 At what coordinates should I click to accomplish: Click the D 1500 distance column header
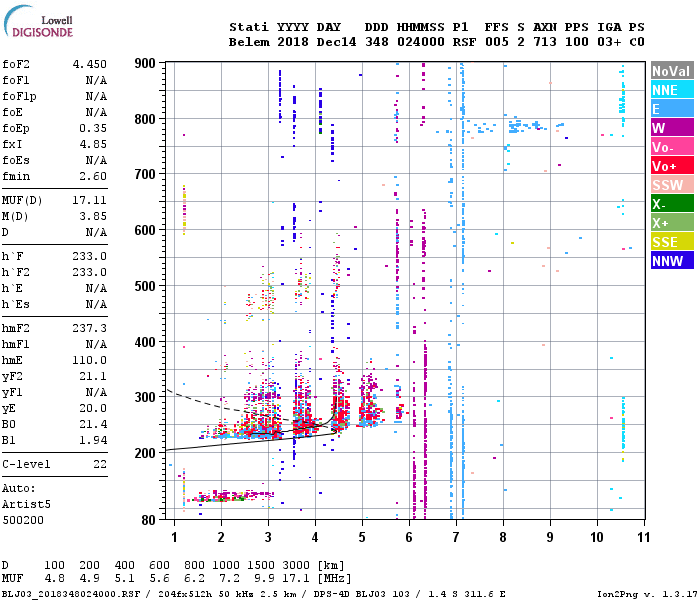(261, 565)
